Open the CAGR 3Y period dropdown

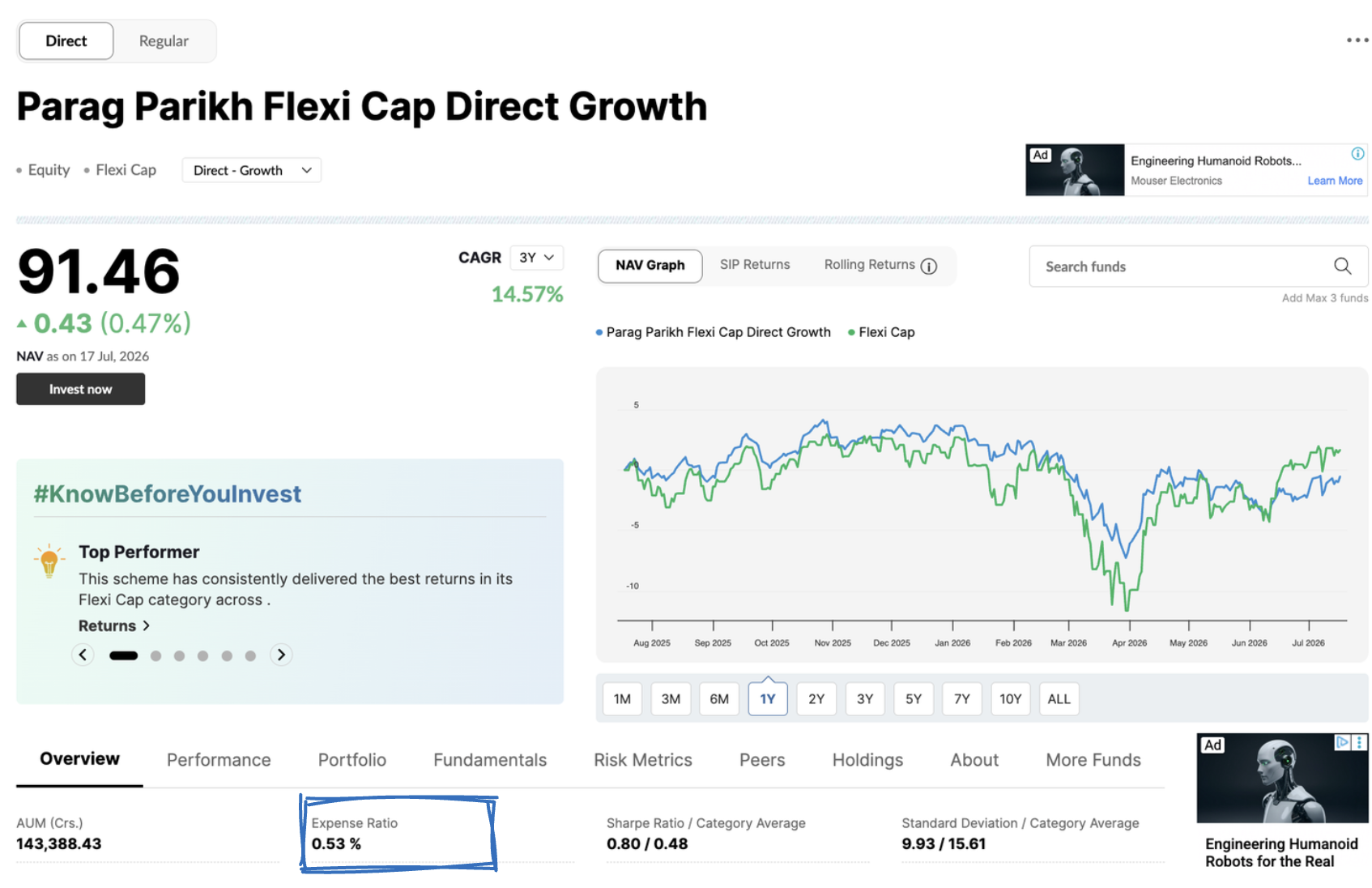tap(536, 258)
